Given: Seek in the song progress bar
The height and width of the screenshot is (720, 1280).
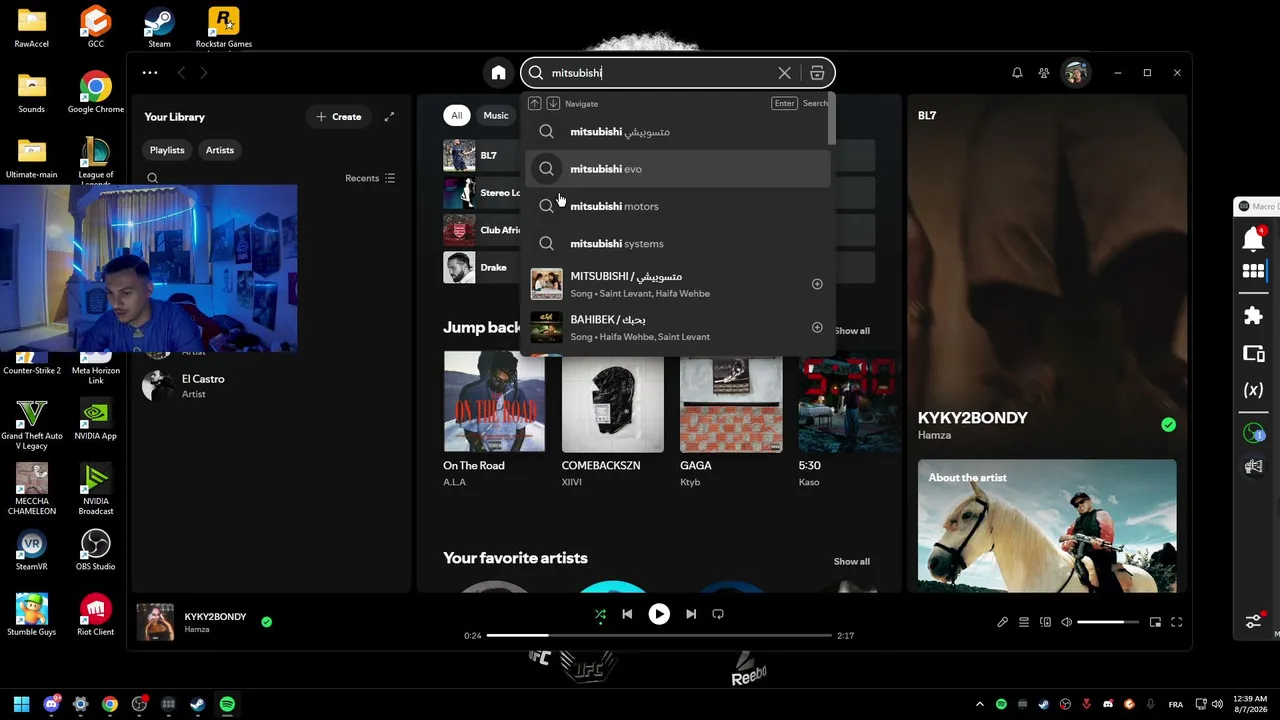Looking at the screenshot, I should pyautogui.click(x=659, y=635).
